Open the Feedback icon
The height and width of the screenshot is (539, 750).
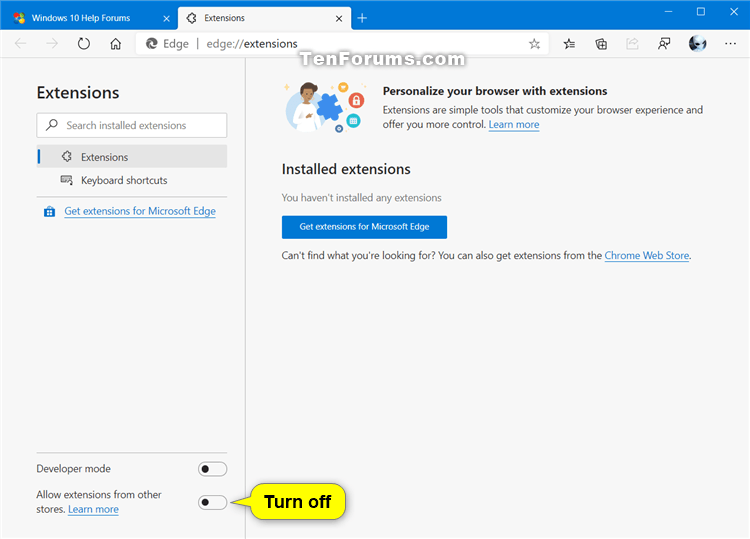point(664,44)
